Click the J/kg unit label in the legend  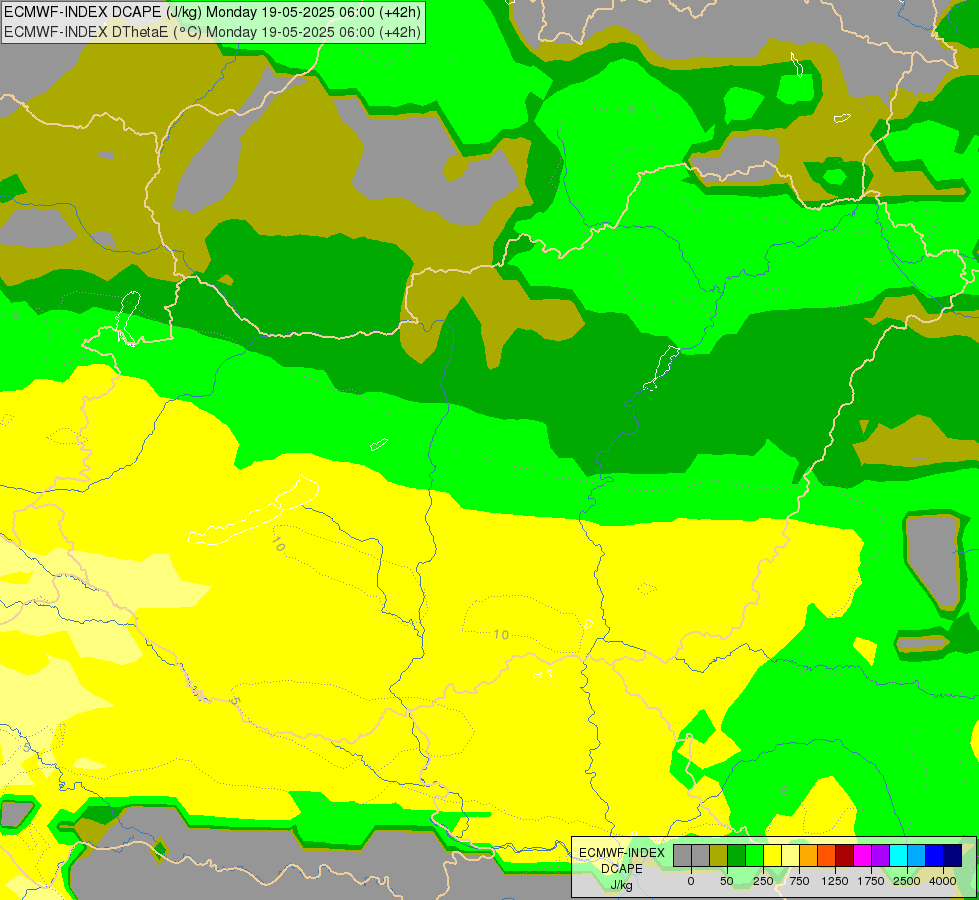pyautogui.click(x=621, y=885)
